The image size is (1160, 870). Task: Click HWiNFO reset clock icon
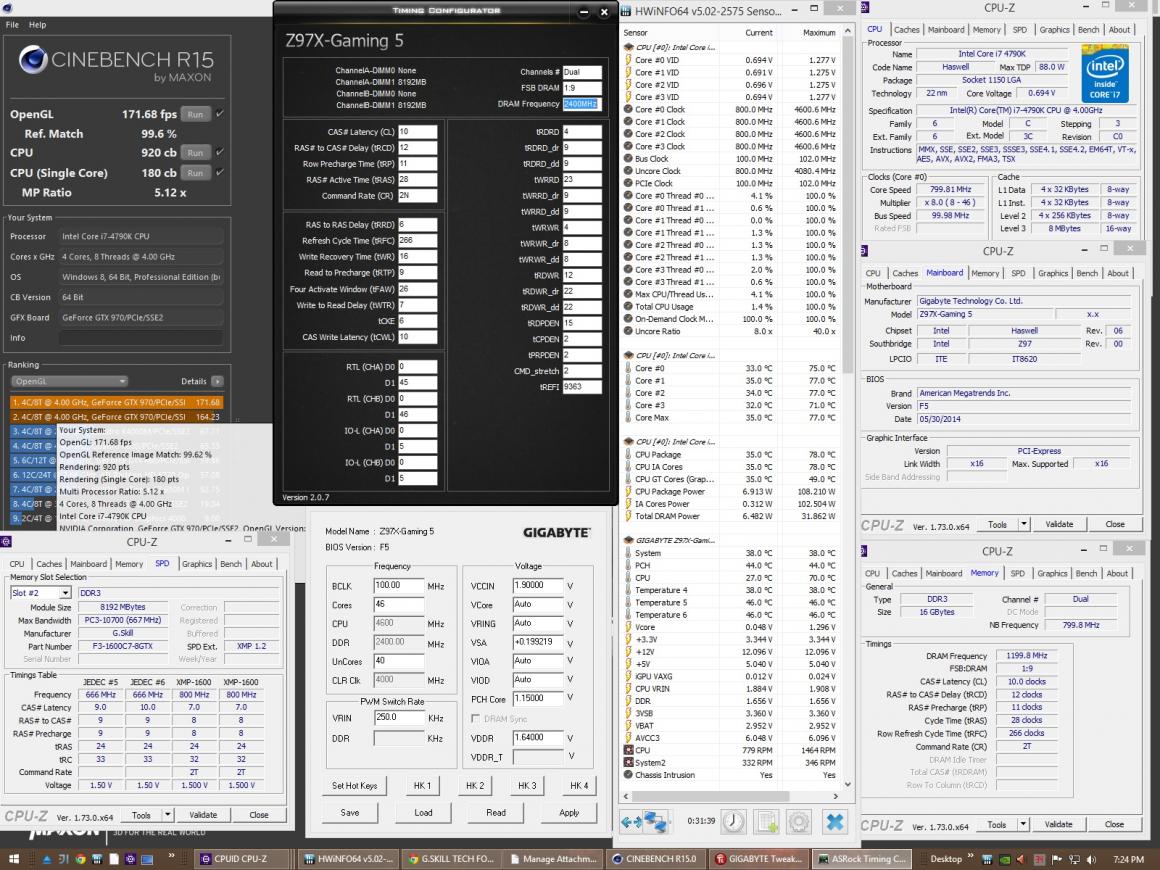(734, 822)
